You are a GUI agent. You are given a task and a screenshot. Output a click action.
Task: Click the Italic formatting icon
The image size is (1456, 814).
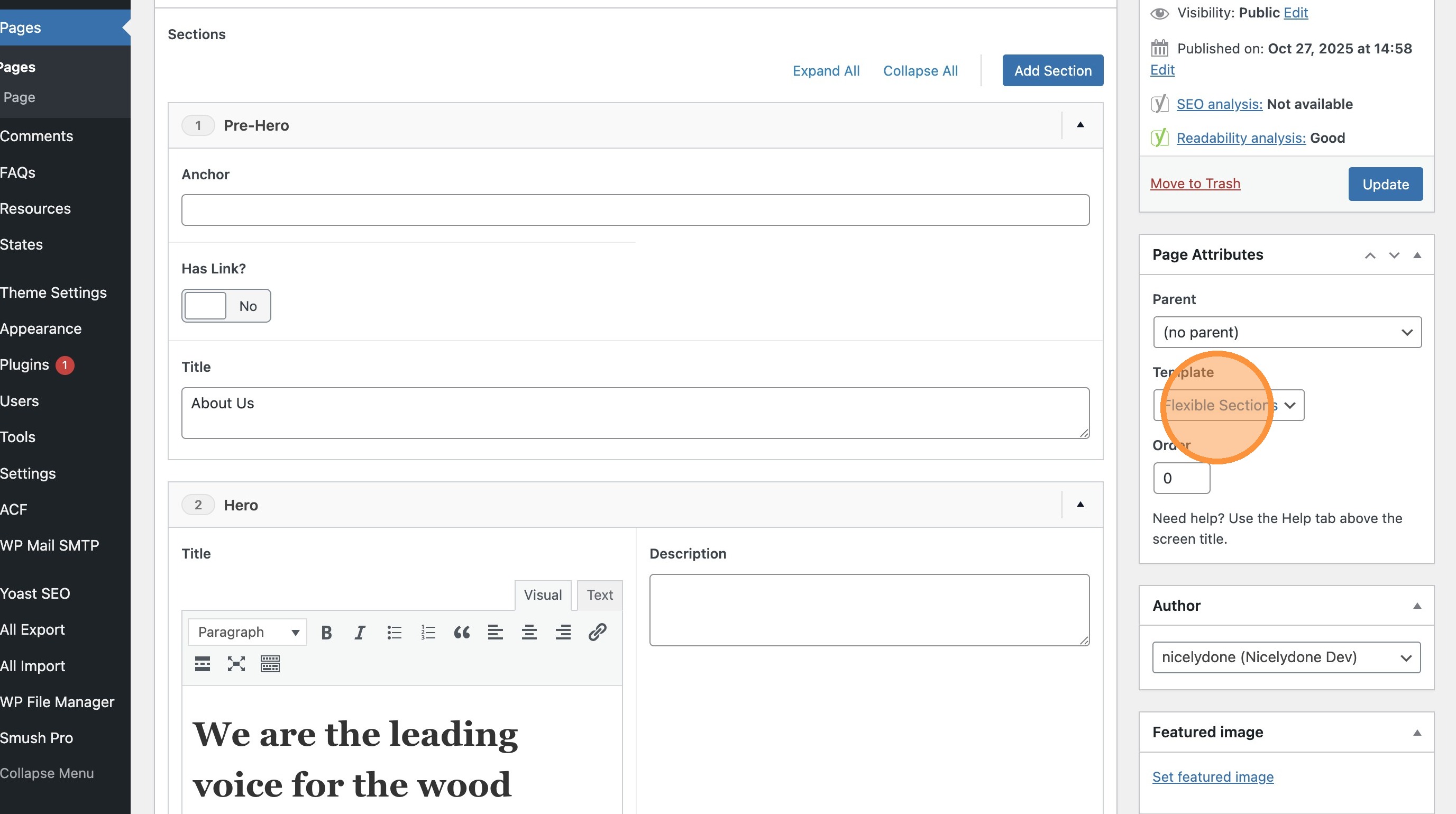tap(360, 632)
